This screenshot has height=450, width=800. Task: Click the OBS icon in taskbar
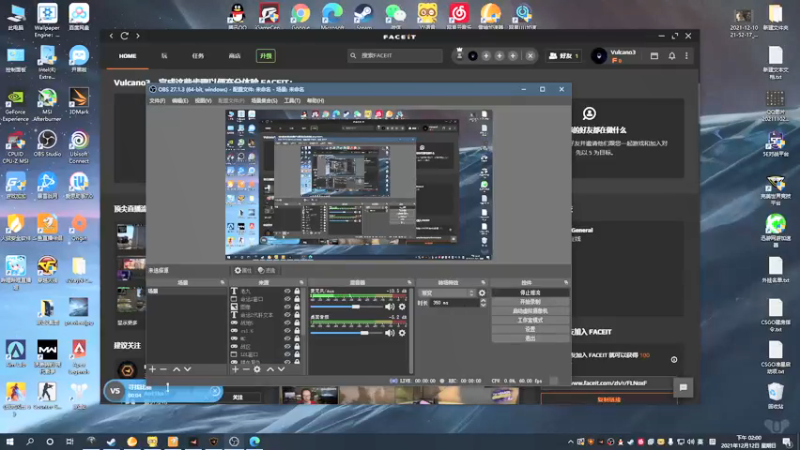coord(234,441)
